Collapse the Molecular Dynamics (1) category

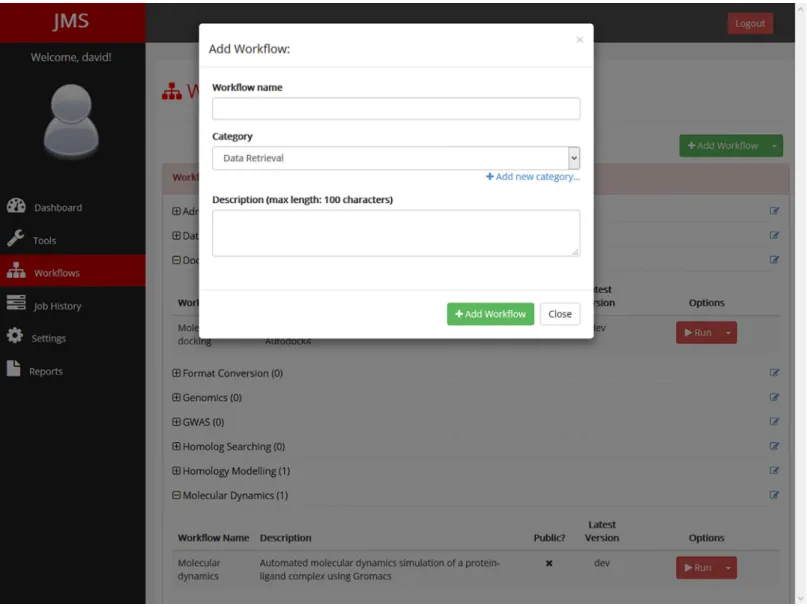(x=176, y=495)
